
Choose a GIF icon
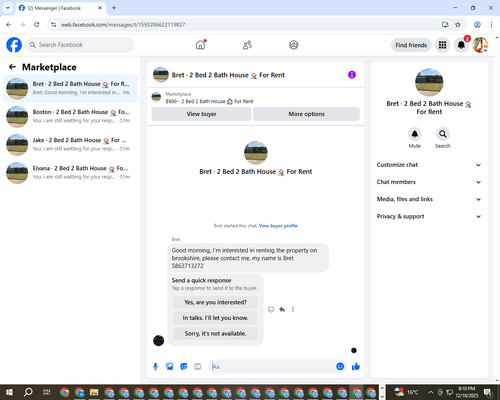(198, 367)
